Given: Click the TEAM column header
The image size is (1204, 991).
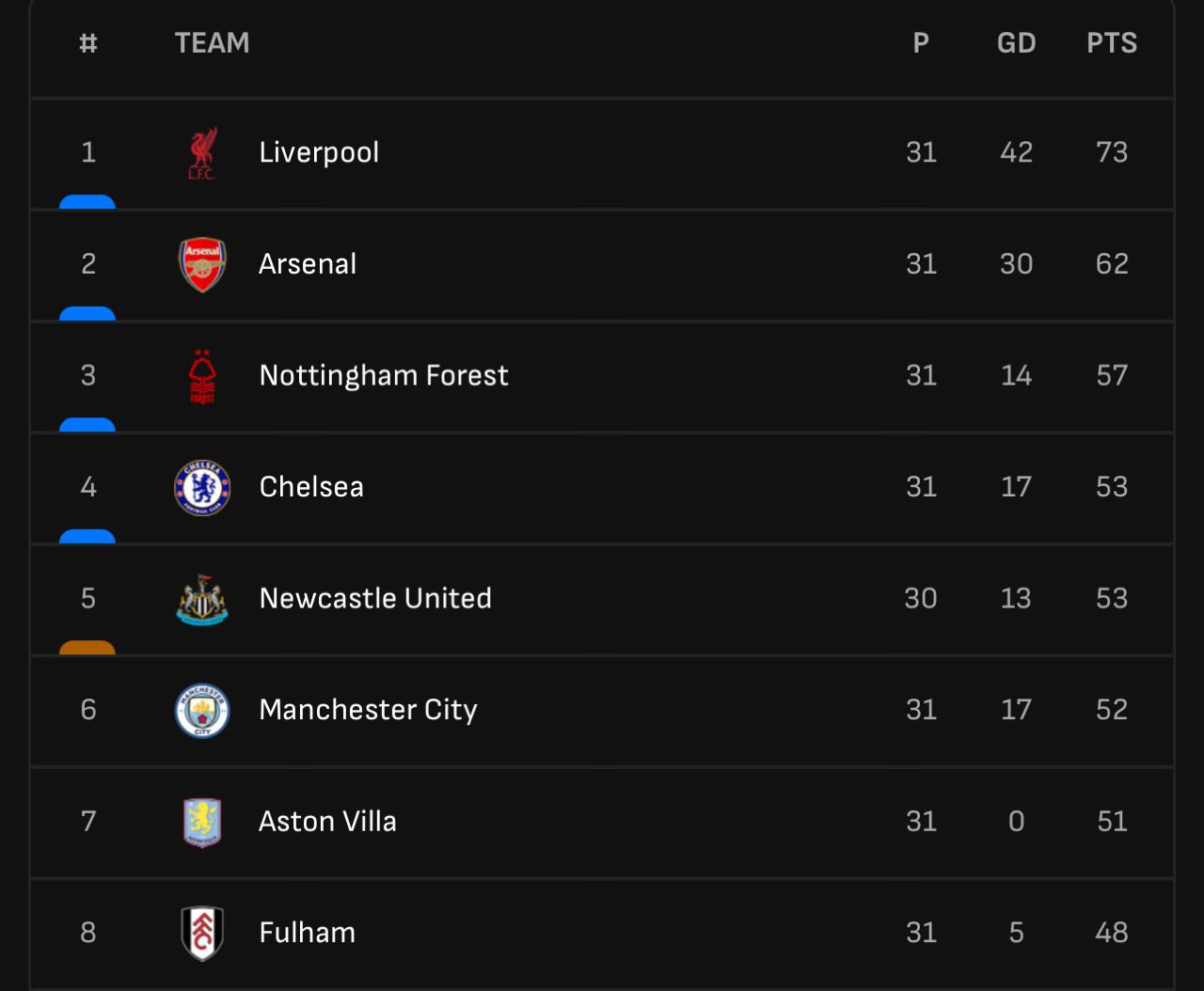Looking at the screenshot, I should click(213, 43).
